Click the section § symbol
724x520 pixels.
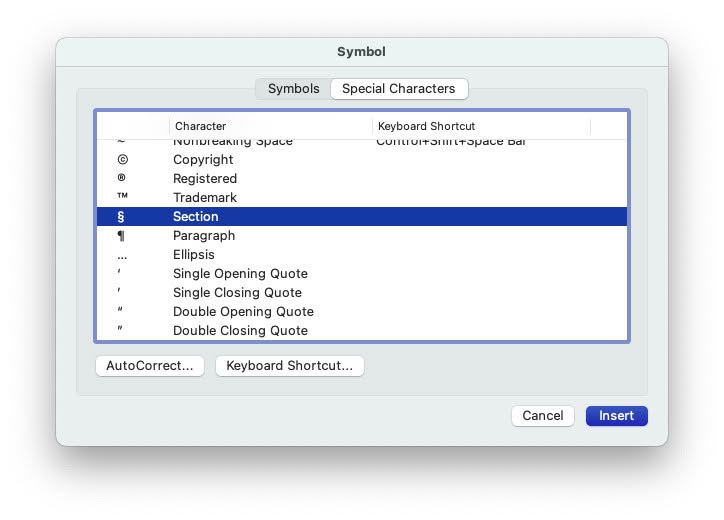pyautogui.click(x=121, y=217)
